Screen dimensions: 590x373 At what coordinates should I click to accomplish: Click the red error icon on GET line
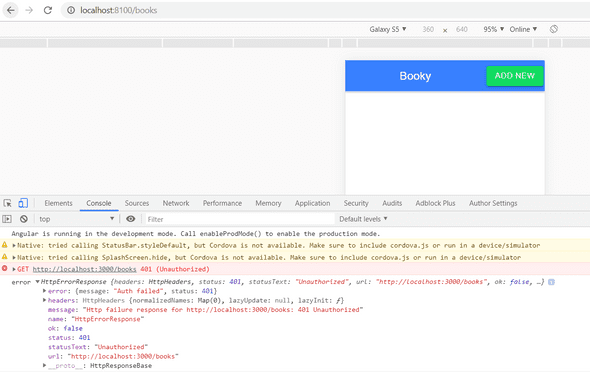click(5, 269)
